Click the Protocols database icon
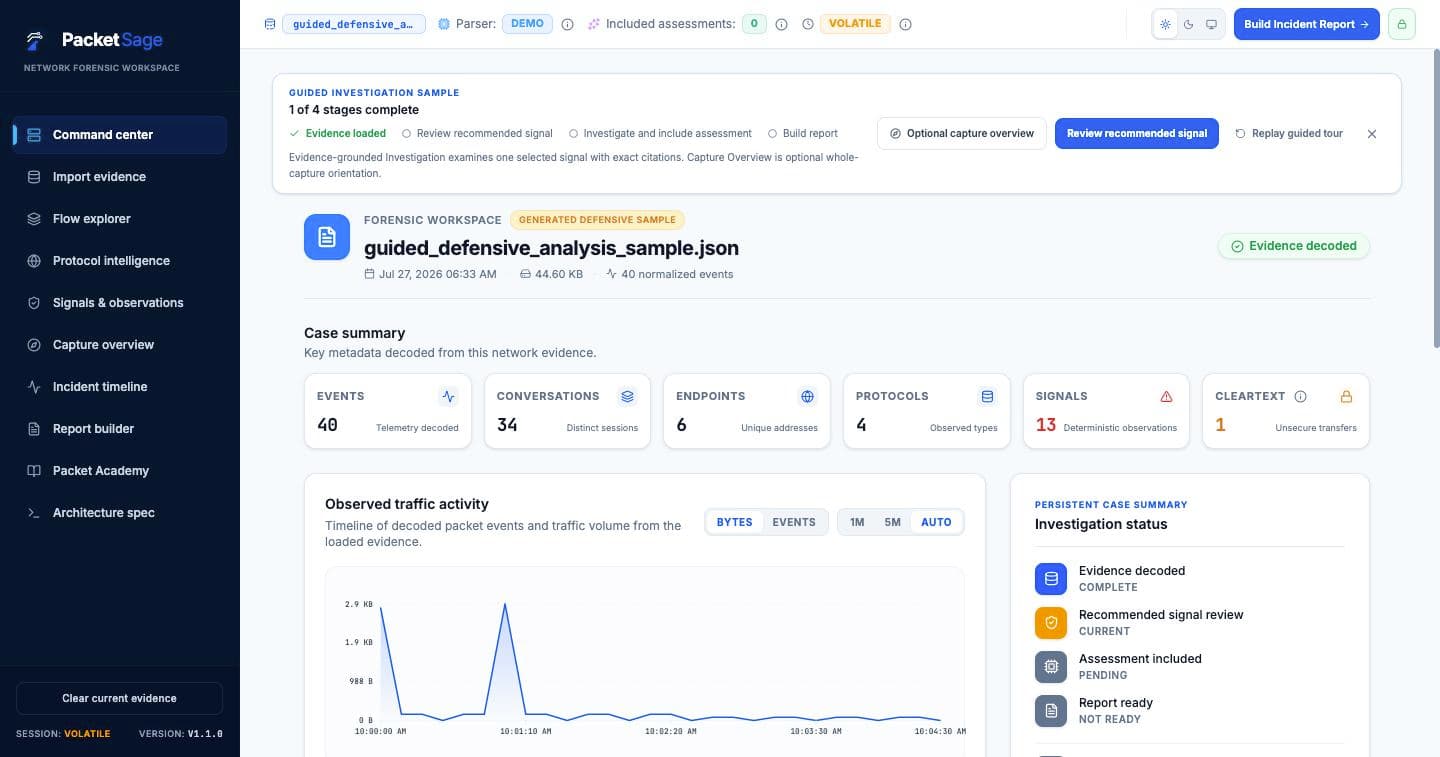 (x=987, y=397)
